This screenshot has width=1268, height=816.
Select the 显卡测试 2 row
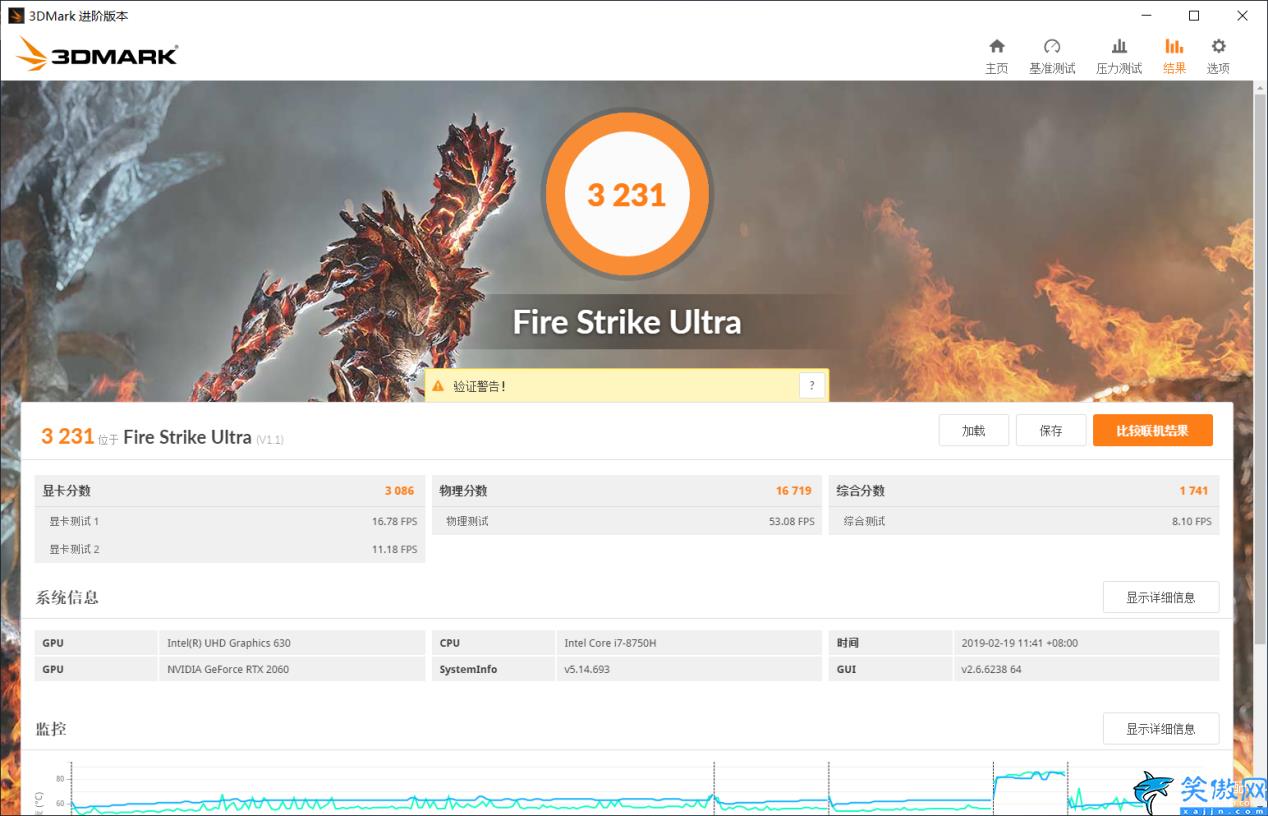(x=230, y=549)
